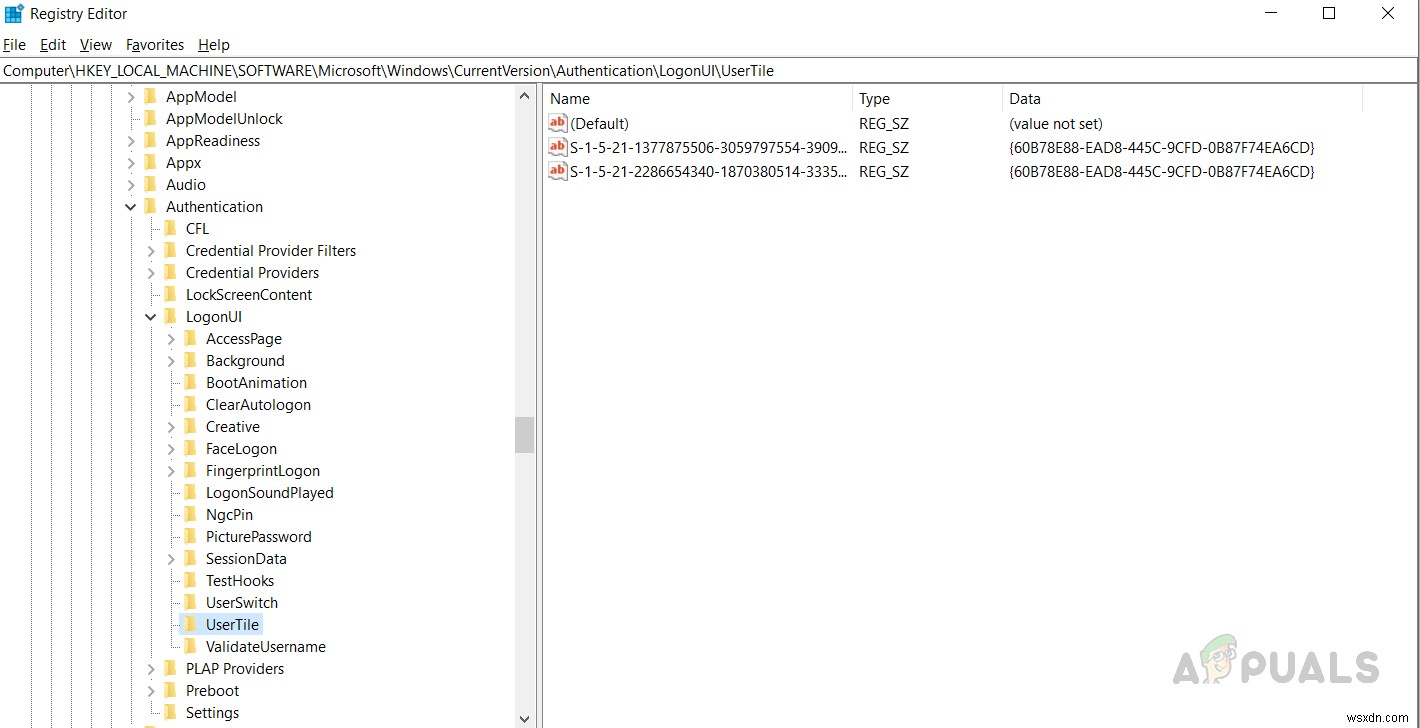
Task: Click the Authentication folder icon
Action: point(151,207)
